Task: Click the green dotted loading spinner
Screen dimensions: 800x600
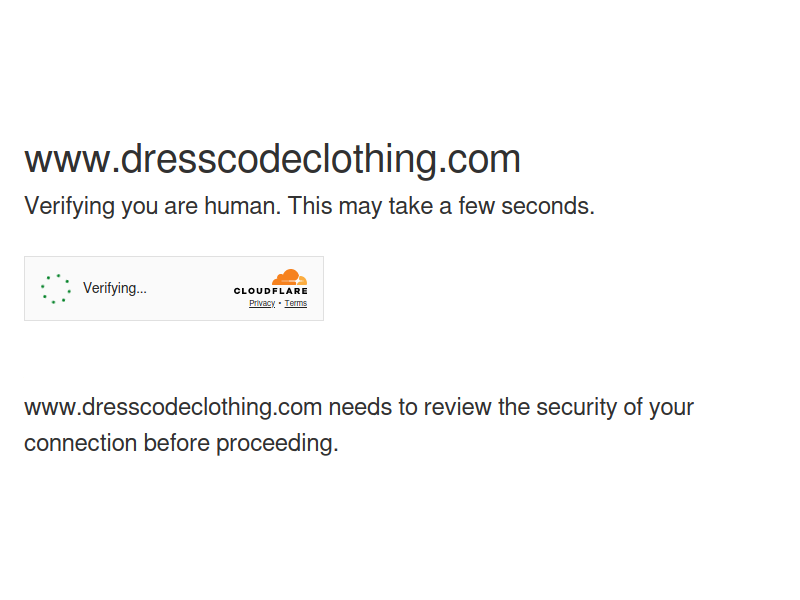Action: click(56, 289)
